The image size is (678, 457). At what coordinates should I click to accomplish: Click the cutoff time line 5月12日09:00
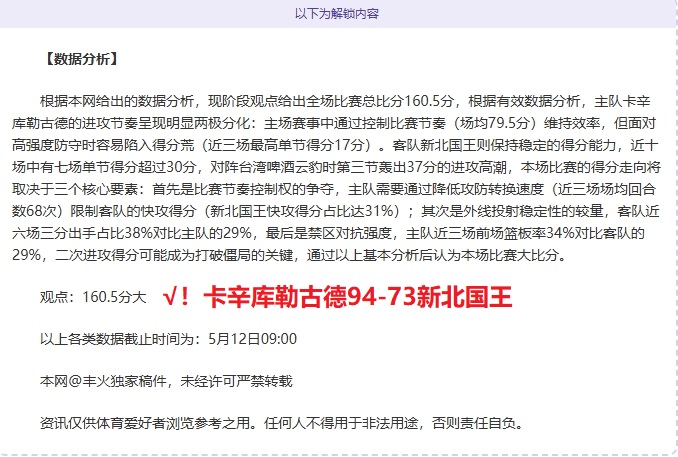click(168, 339)
